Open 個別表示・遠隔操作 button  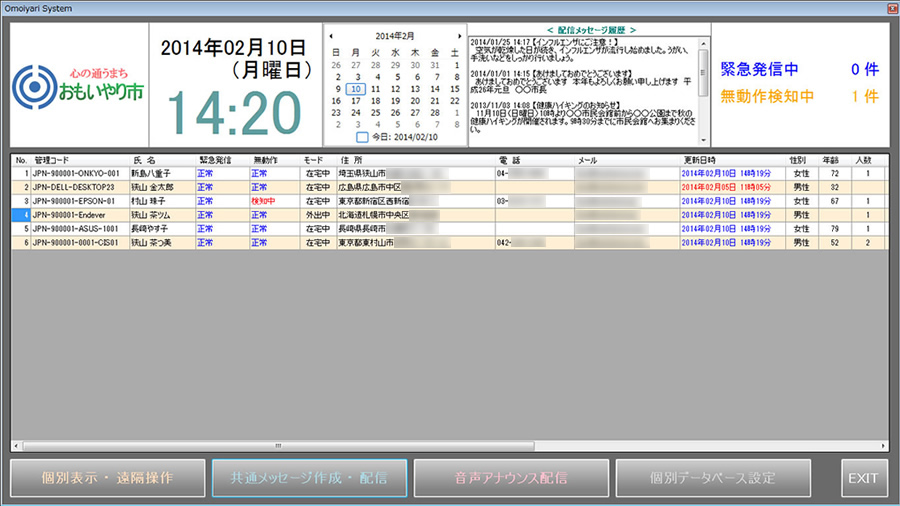click(107, 478)
